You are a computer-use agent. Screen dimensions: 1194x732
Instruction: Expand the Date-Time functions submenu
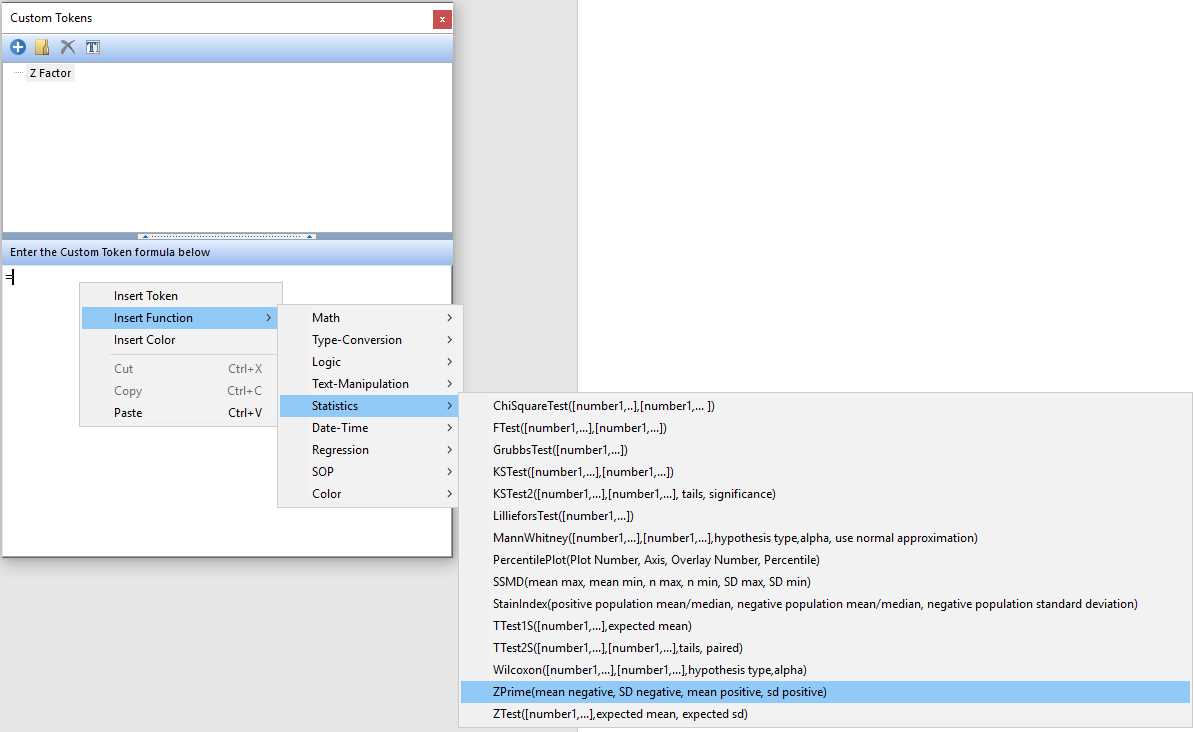370,428
